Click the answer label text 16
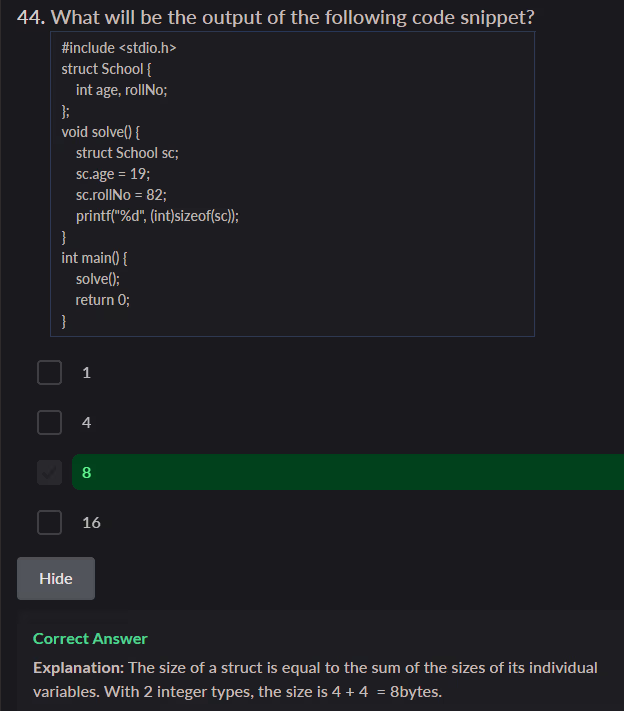Viewport: 624px width, 711px height. (x=91, y=522)
